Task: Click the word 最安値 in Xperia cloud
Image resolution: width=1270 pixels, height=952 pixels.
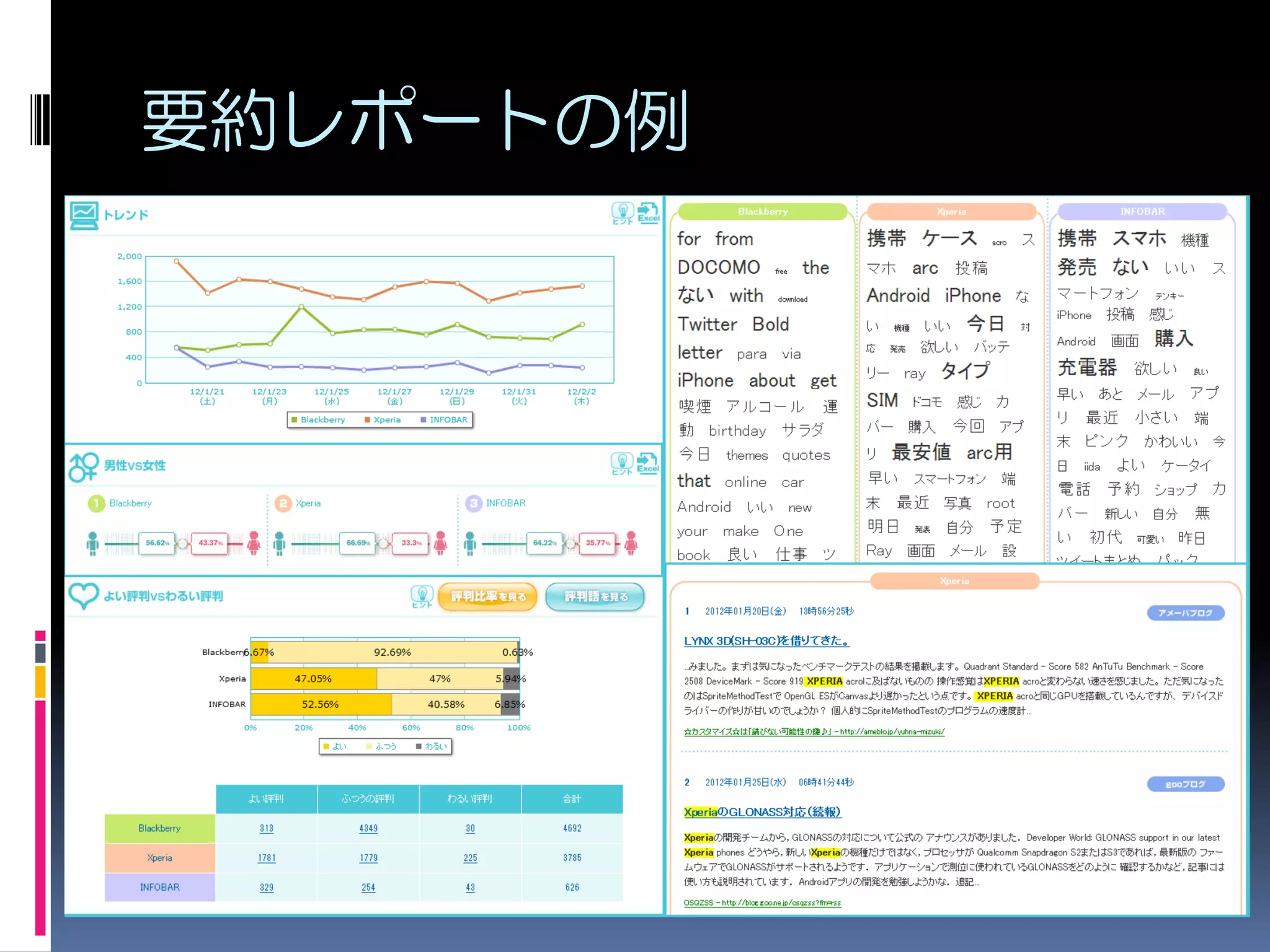Action: [x=921, y=452]
